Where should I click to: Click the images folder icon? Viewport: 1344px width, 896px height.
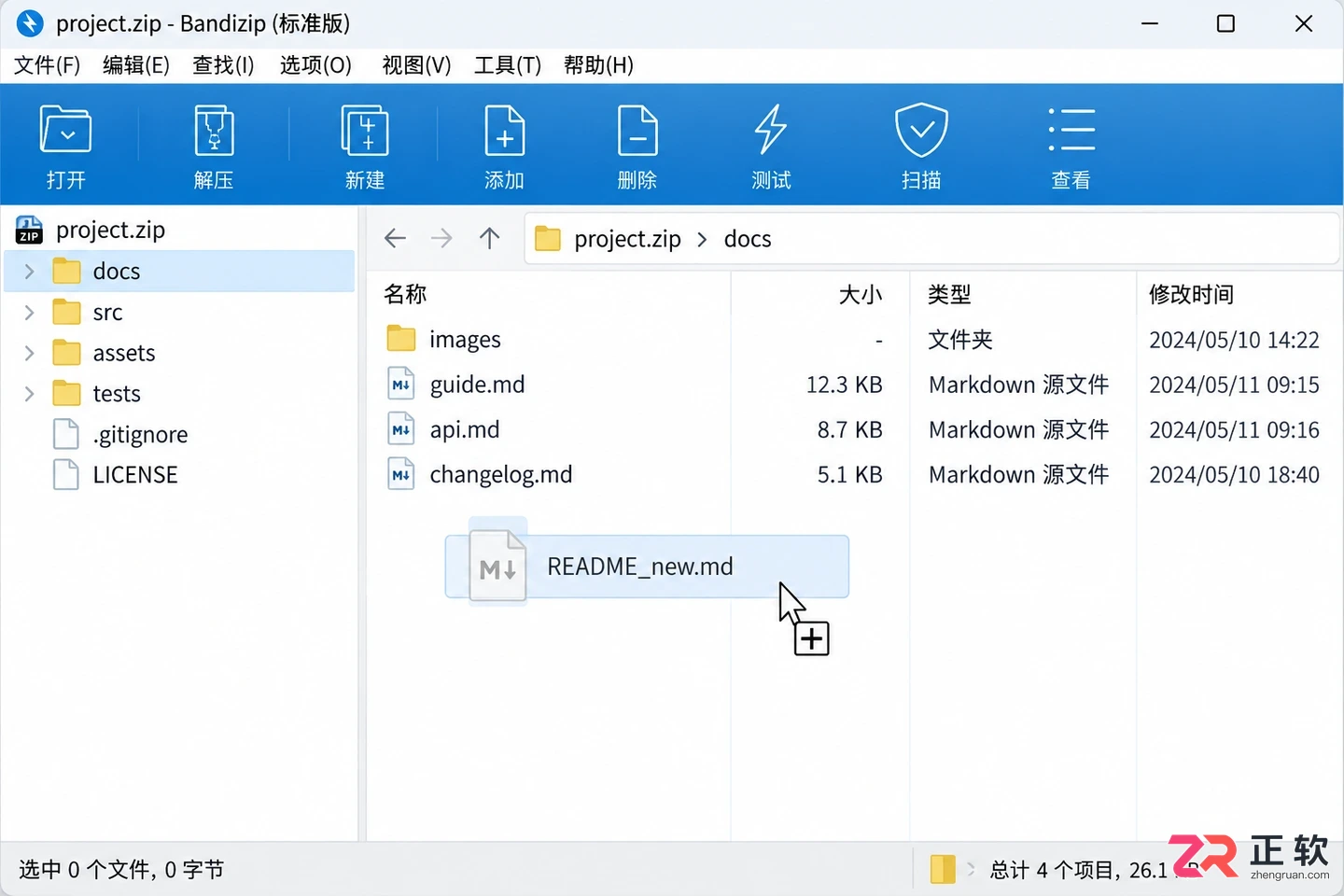(x=401, y=339)
